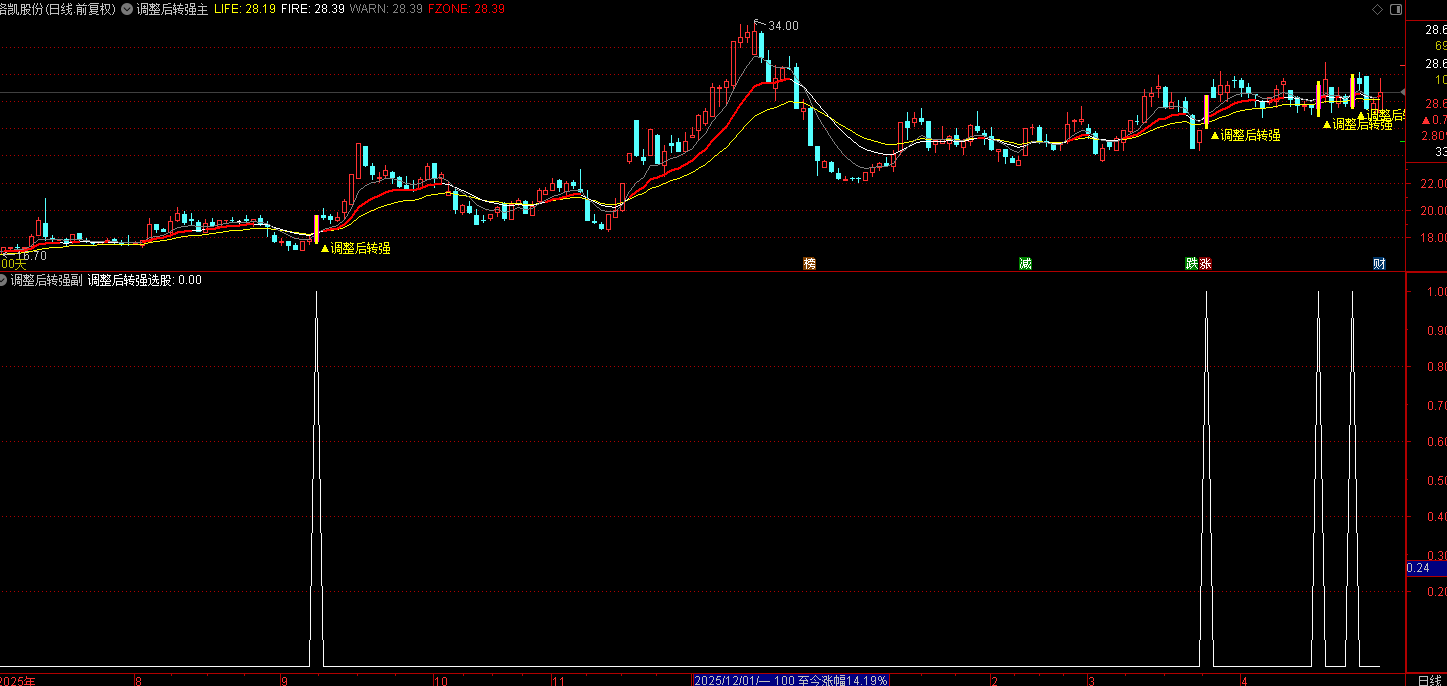Click the indicator name 调整后转强主
The width and height of the screenshot is (1447, 686).
point(172,8)
